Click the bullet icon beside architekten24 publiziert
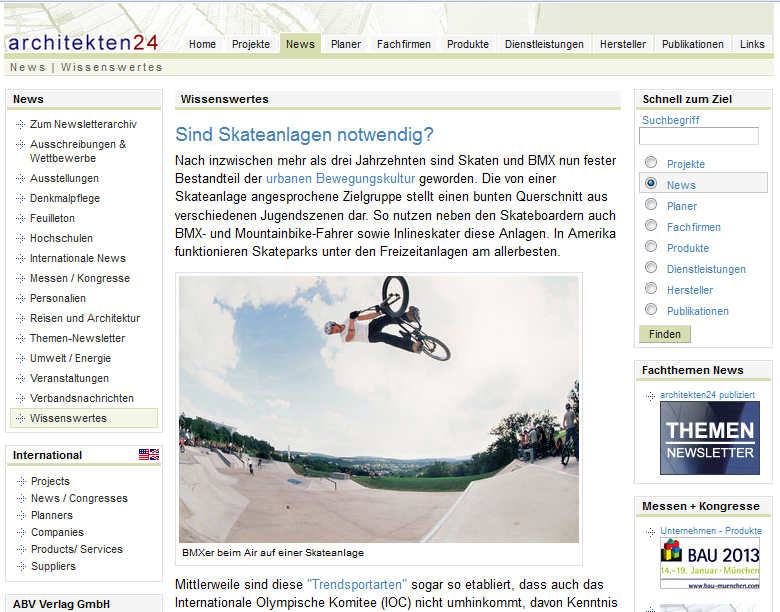The height and width of the screenshot is (612, 780). (x=650, y=395)
